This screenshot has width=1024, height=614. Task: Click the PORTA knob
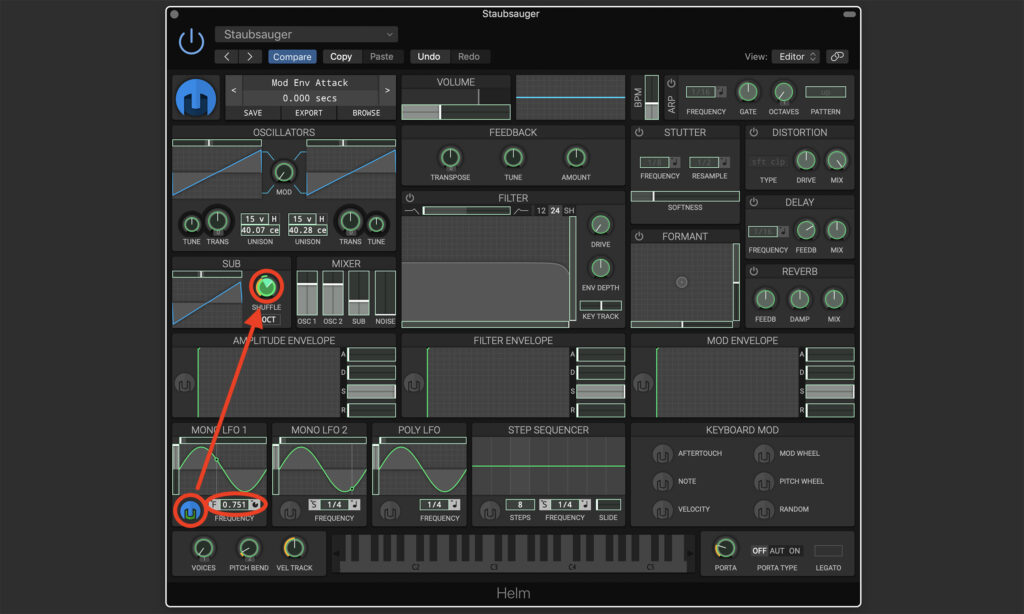[725, 549]
